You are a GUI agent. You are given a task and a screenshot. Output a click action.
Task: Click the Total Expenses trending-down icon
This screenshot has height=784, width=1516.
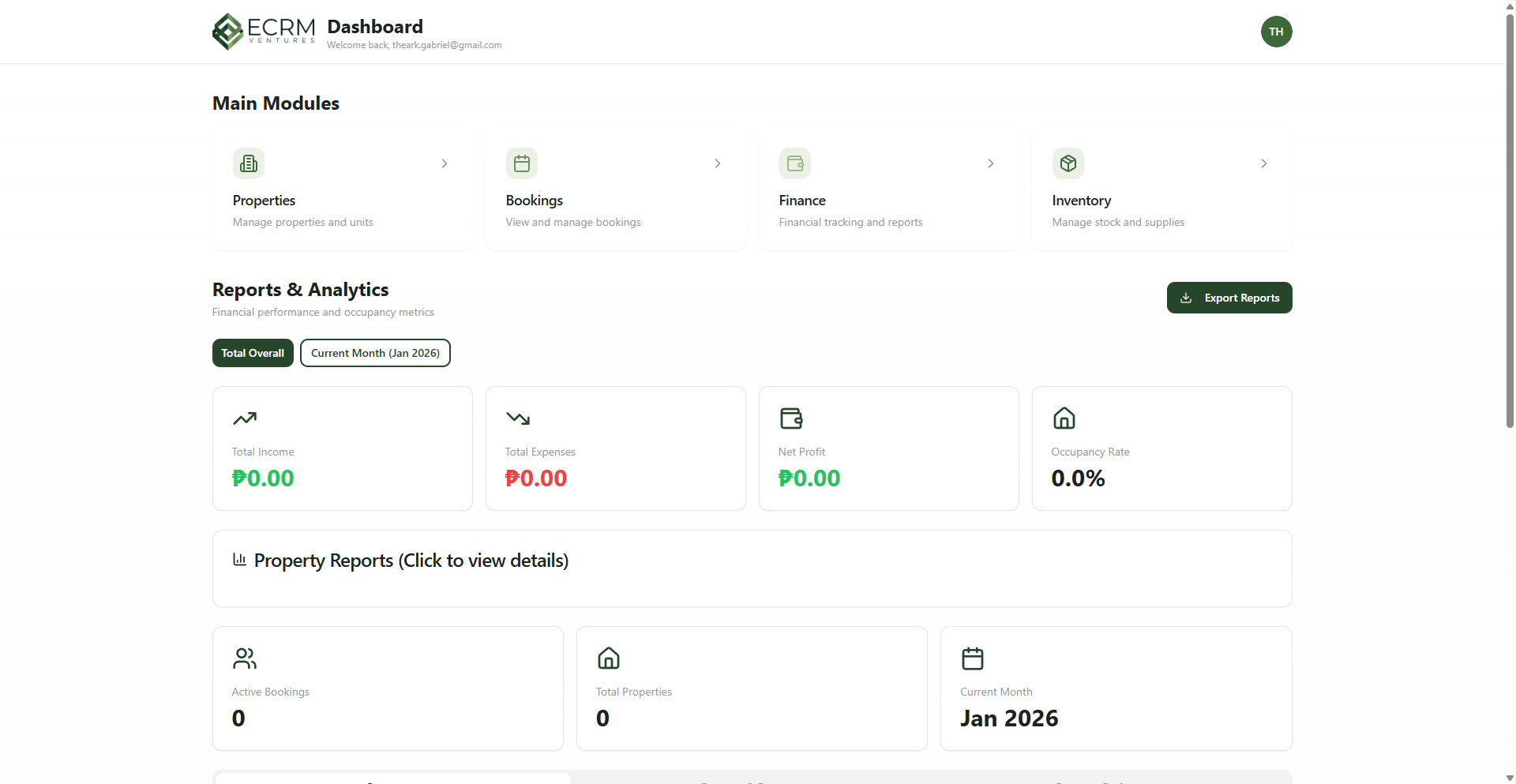click(518, 418)
